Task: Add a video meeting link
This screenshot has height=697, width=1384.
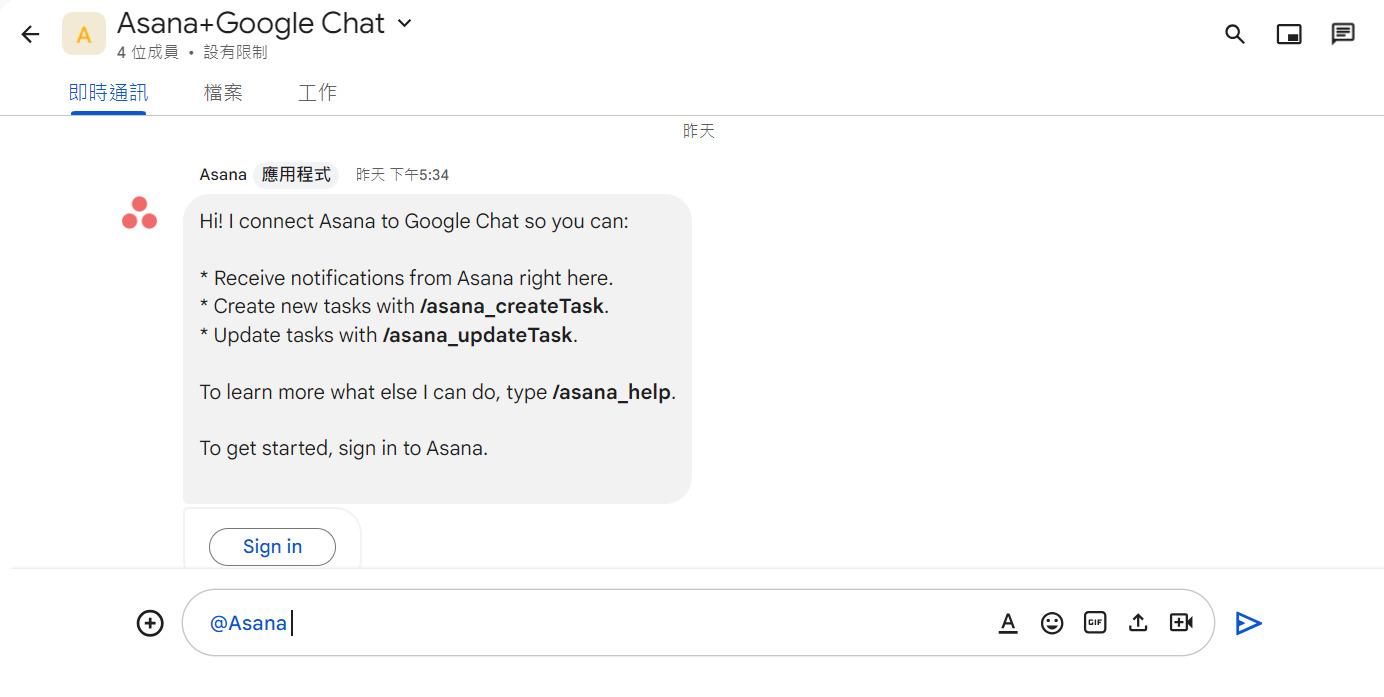Action: tap(1181, 623)
